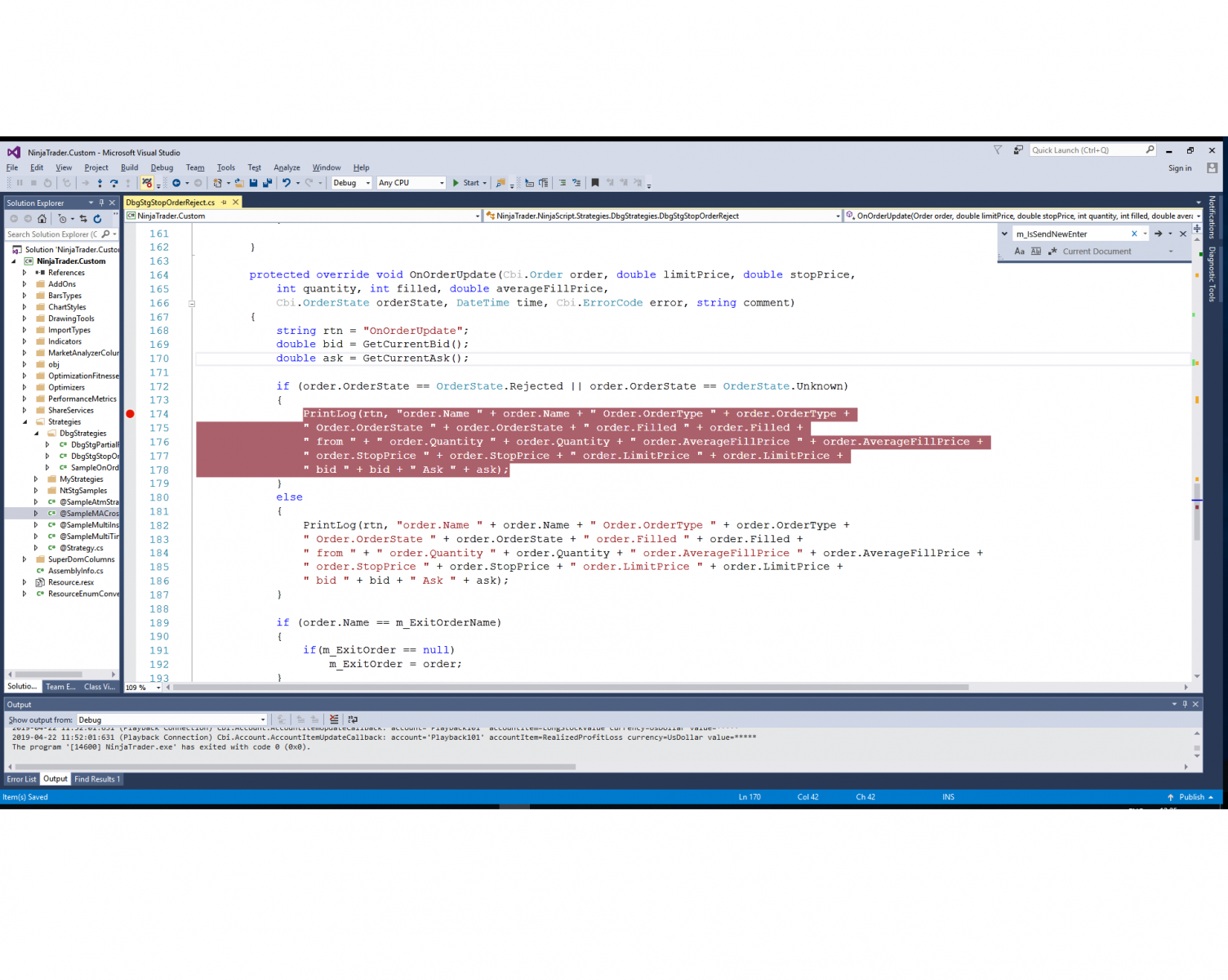This screenshot has width=1228, height=980.
Task: Toggle Match Case in find box
Action: coord(1020,252)
